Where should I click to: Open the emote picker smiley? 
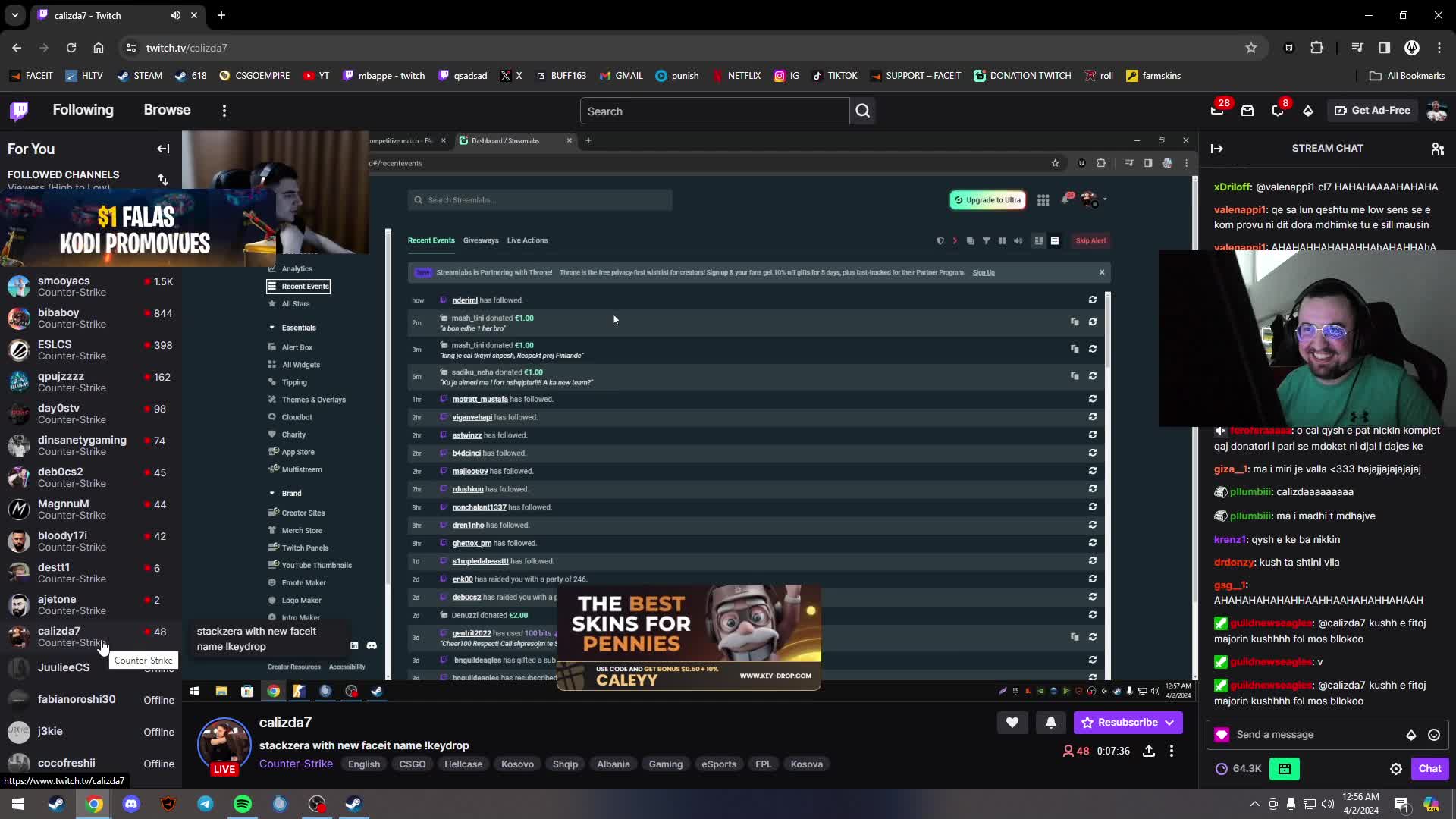(x=1433, y=735)
